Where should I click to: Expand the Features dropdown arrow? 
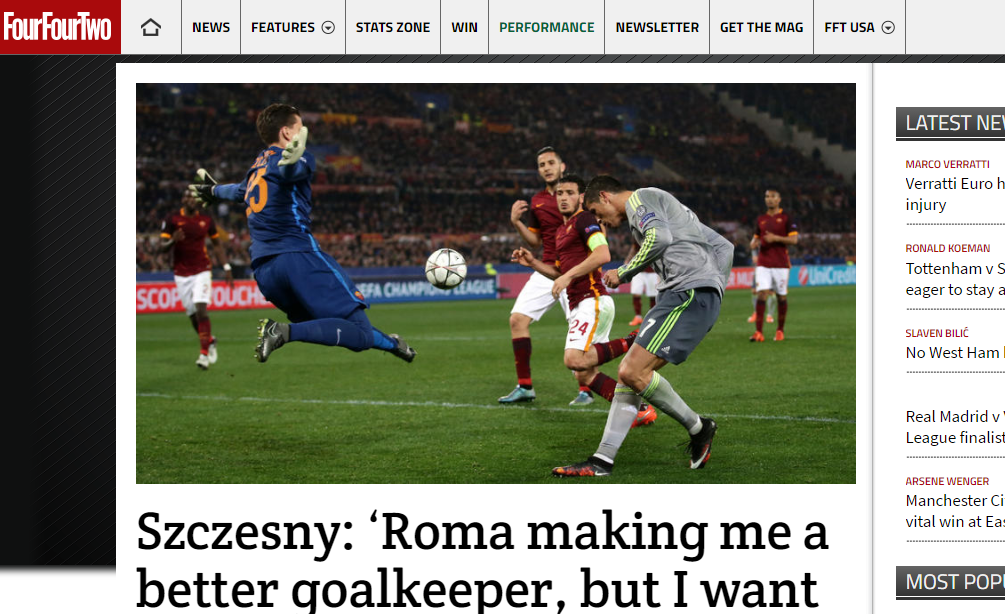click(x=328, y=28)
